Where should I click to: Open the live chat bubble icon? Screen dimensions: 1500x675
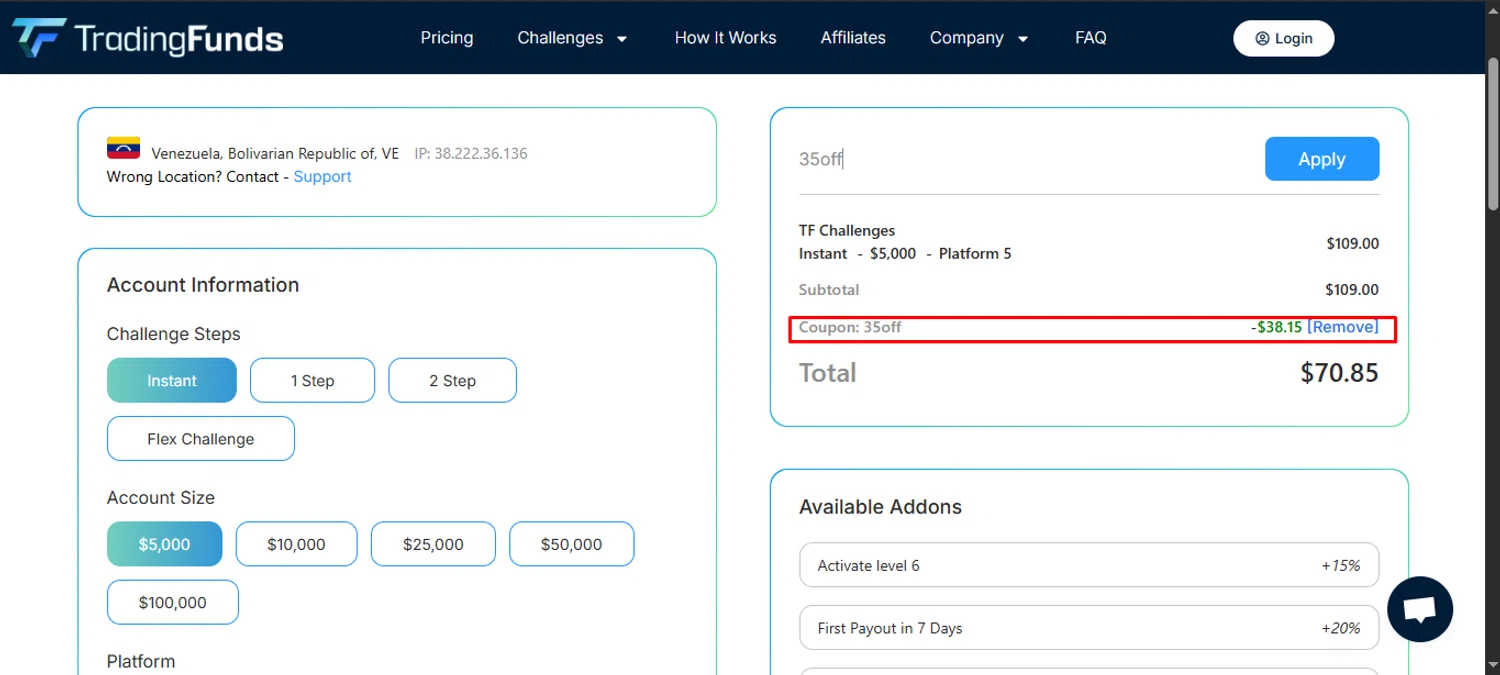click(x=1420, y=609)
